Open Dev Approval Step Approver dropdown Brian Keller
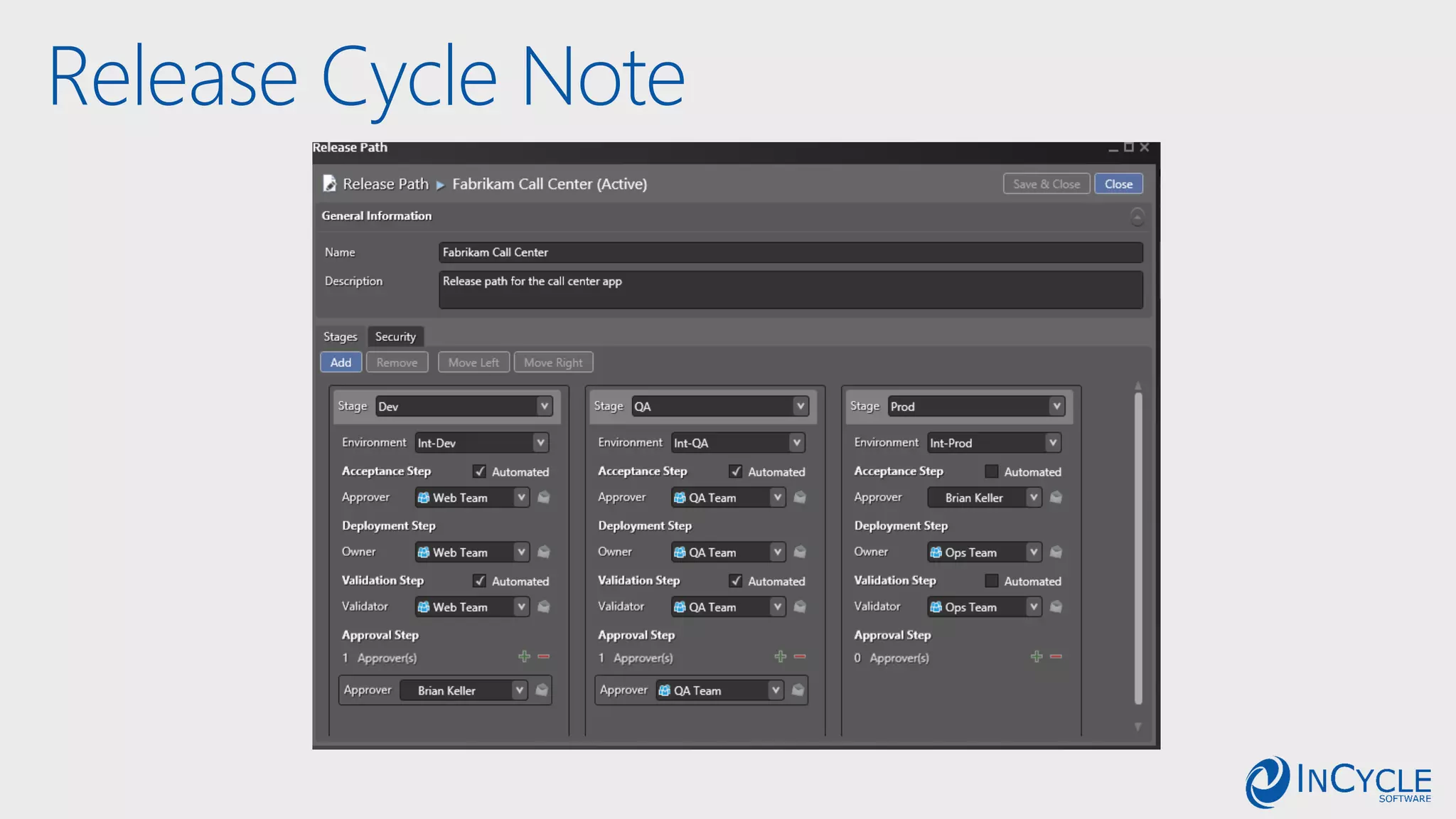 tap(464, 690)
